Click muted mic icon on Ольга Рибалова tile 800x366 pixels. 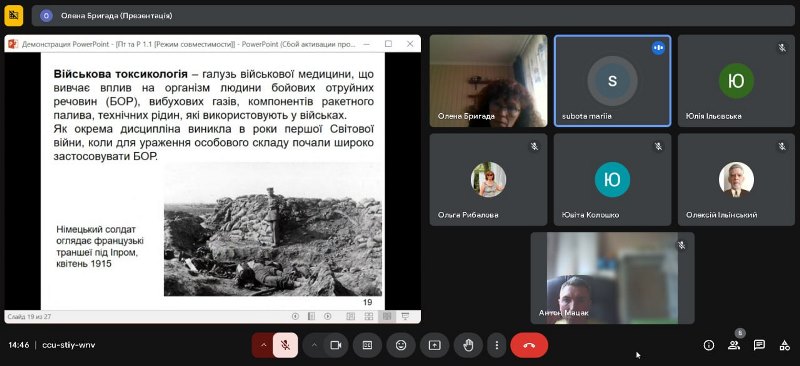[x=534, y=147]
